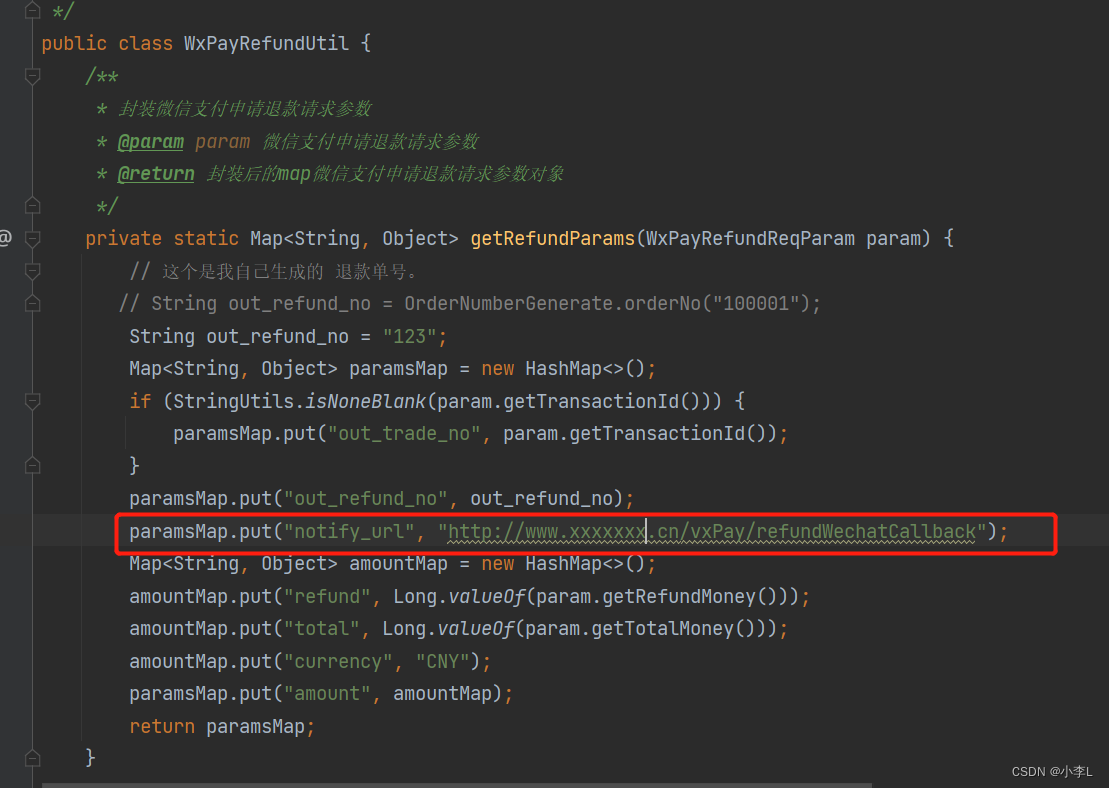Click the @param tag in the Javadoc
The width and height of the screenshot is (1109, 788).
point(151,140)
